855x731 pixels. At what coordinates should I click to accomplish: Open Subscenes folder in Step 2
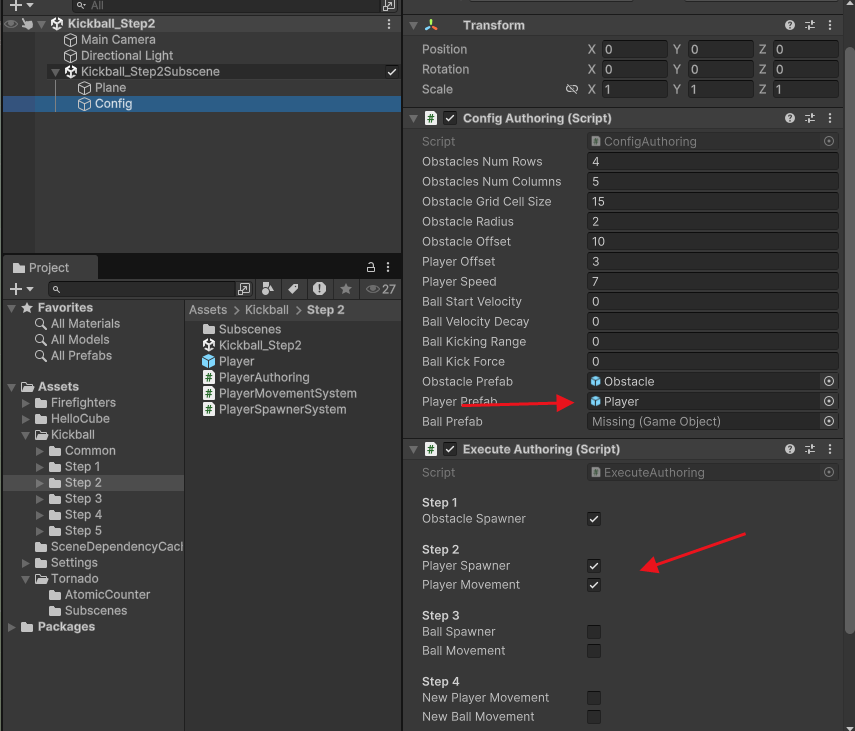coord(242,329)
